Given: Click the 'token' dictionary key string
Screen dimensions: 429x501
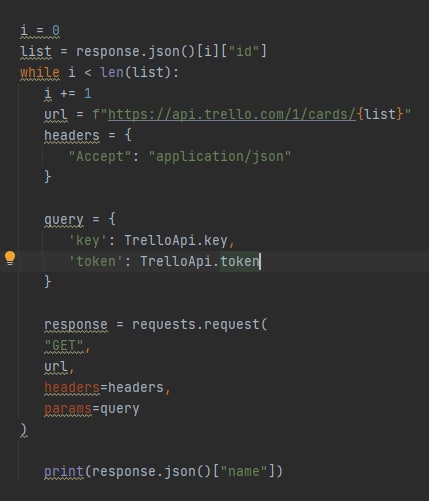Looking at the screenshot, I should 96,261.
